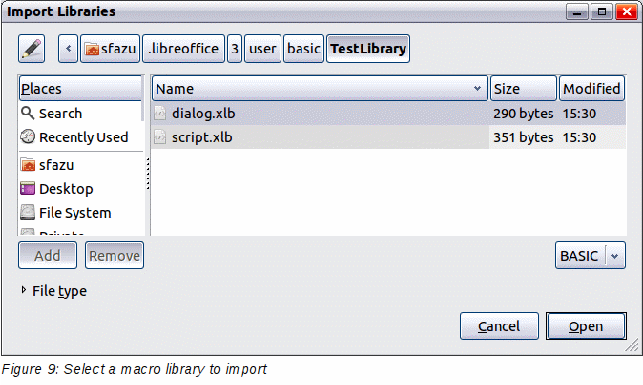Screen dimensions: 643x385
Task: Click the Remove bookmark button
Action: [x=114, y=255]
